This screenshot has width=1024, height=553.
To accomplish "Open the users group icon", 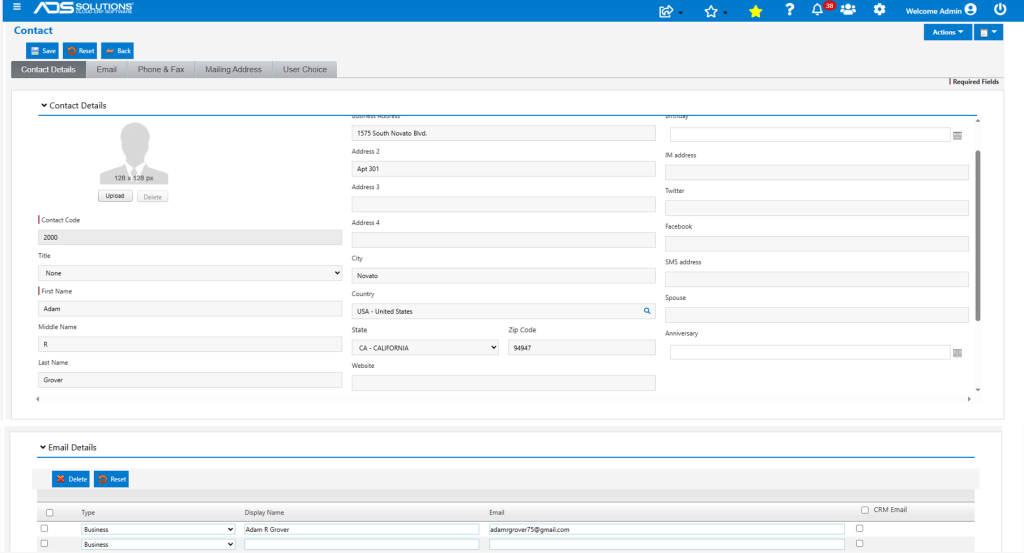I will [x=848, y=10].
